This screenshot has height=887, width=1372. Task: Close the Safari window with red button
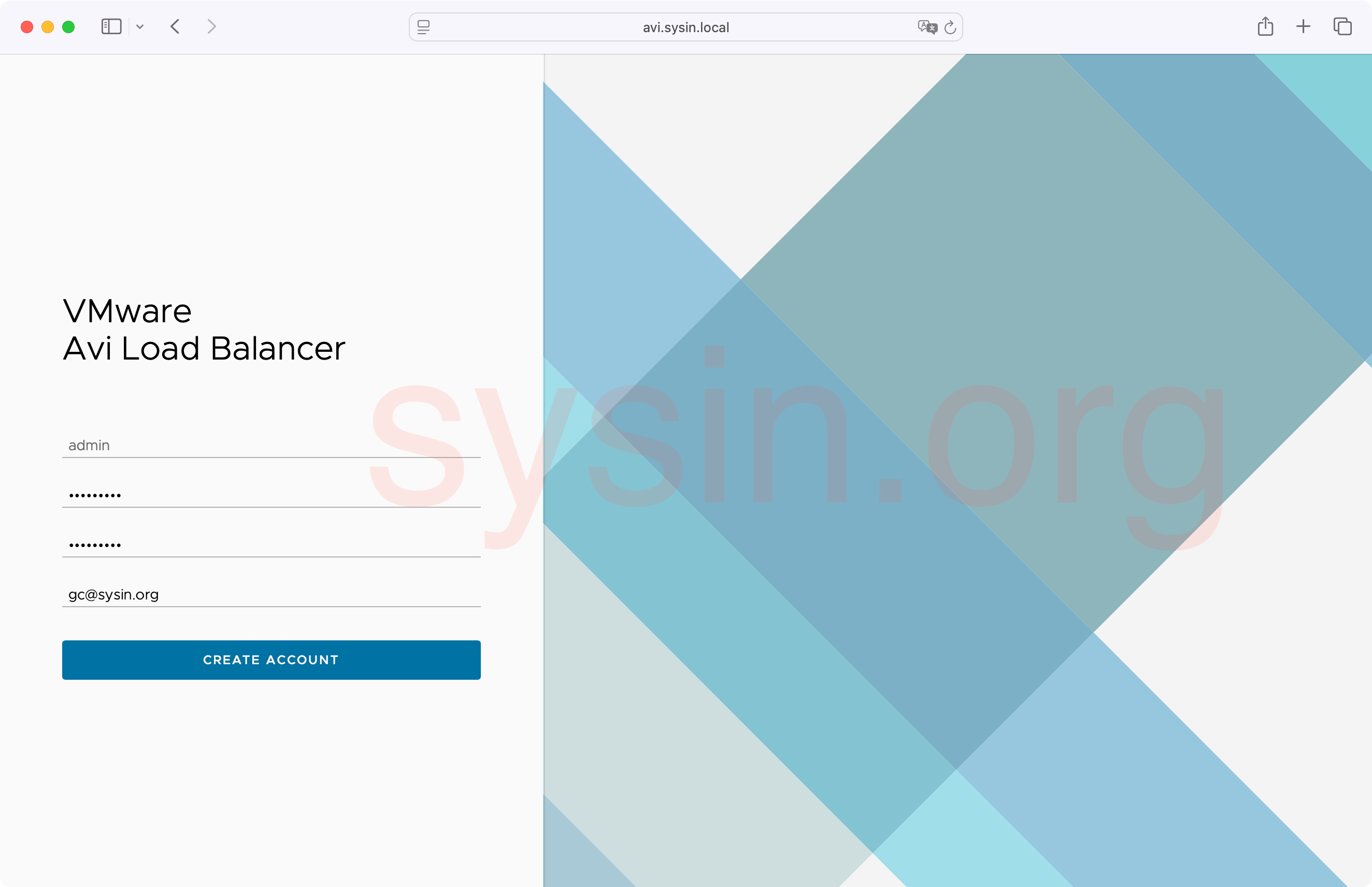click(26, 27)
